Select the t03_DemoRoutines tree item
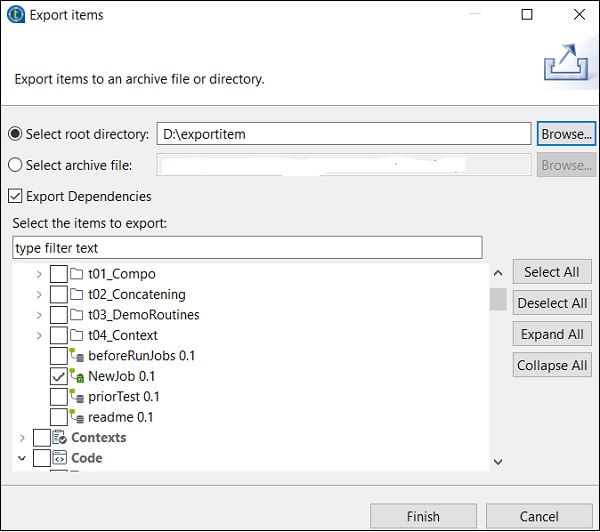The width and height of the screenshot is (600, 532). click(x=142, y=315)
